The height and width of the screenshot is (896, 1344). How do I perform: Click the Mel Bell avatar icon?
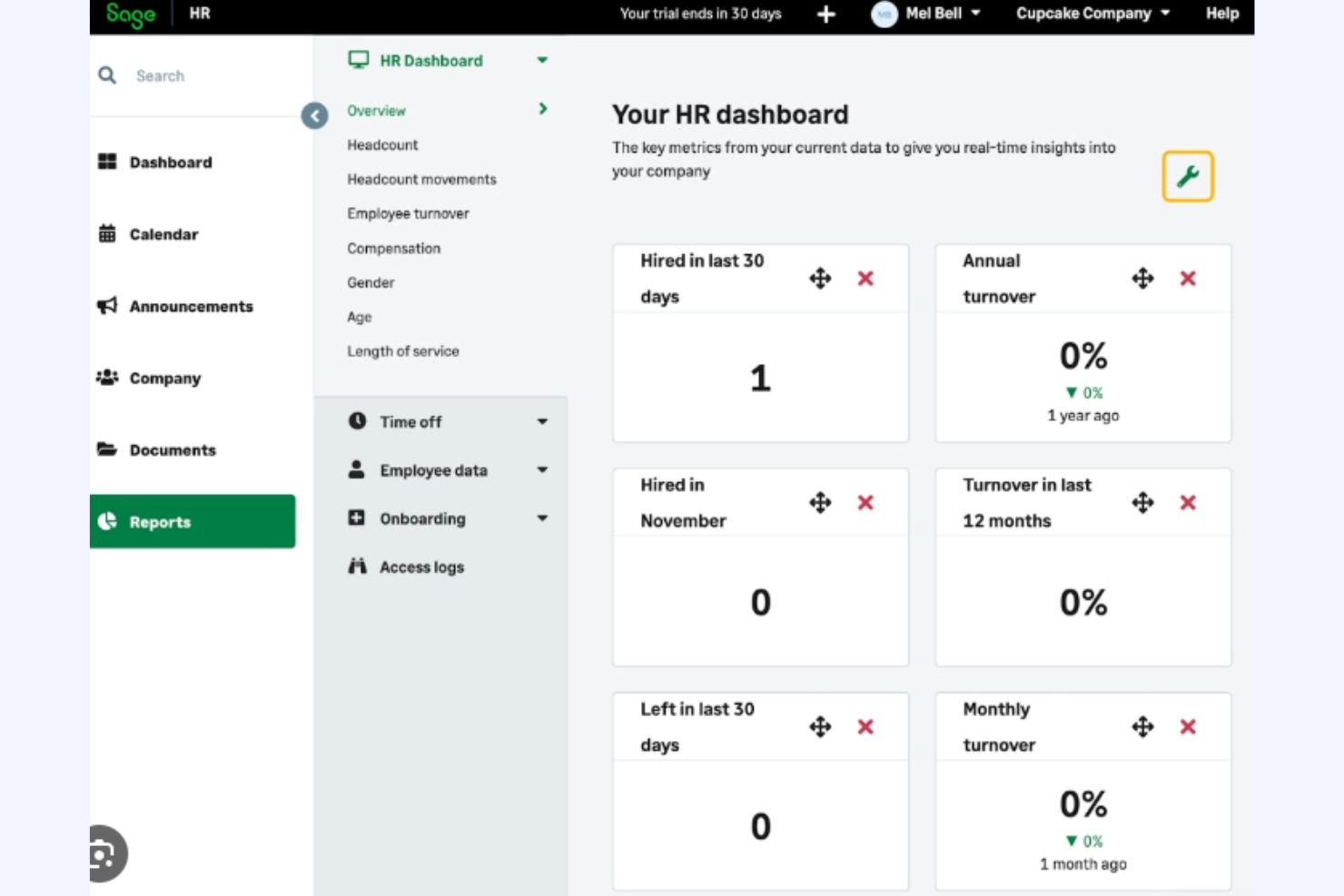coord(884,14)
